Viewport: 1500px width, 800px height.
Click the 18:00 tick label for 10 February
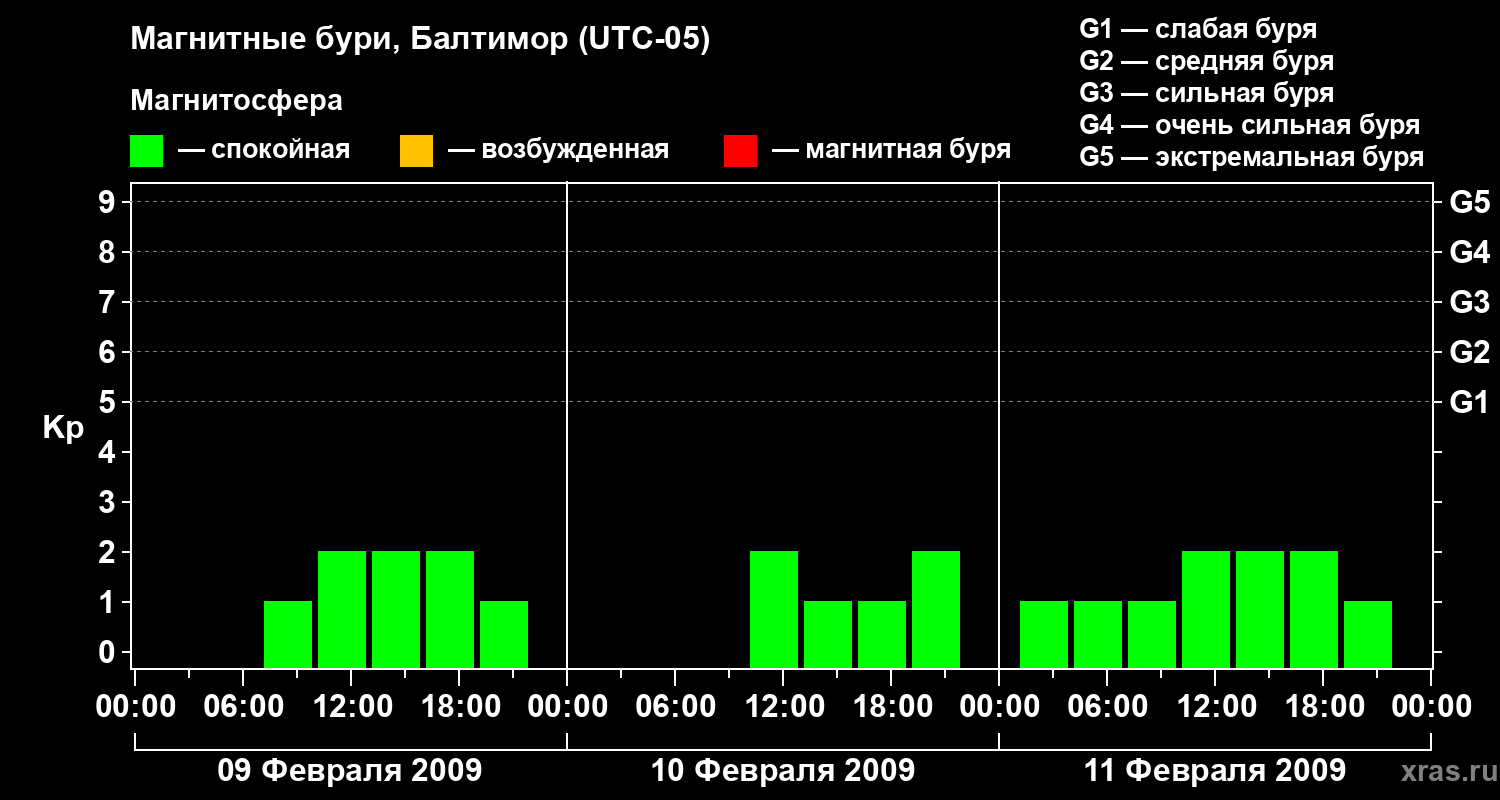(891, 706)
